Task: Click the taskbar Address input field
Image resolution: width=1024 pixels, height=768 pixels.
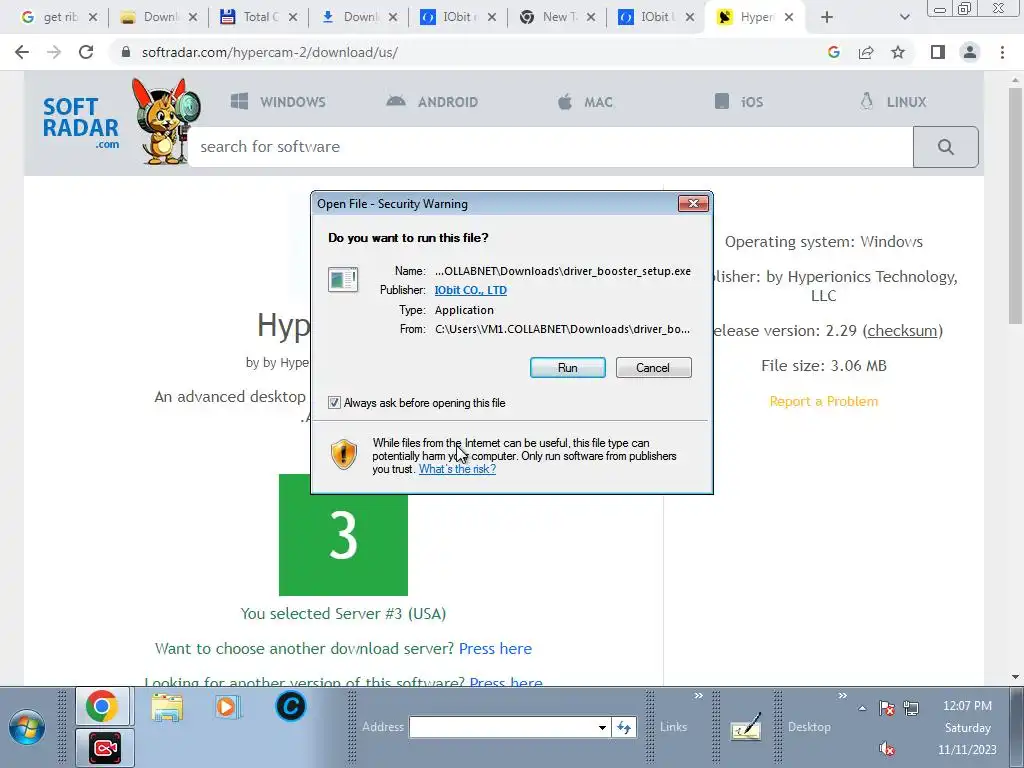Action: coord(502,727)
